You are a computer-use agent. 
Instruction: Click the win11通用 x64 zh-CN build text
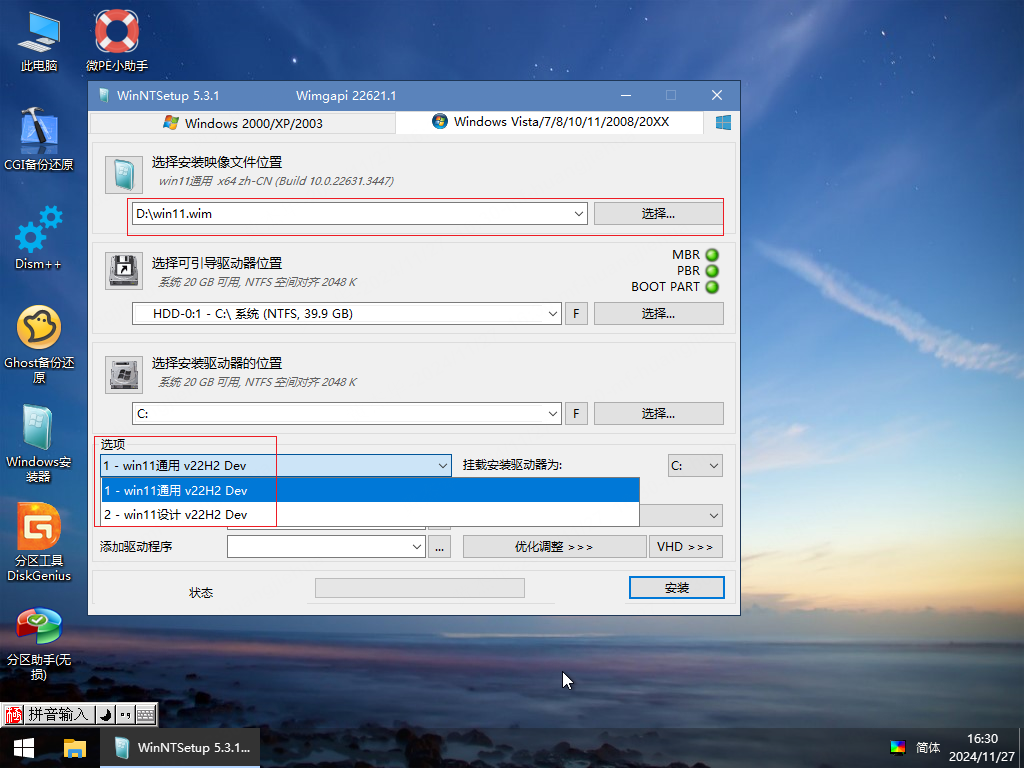(x=276, y=181)
